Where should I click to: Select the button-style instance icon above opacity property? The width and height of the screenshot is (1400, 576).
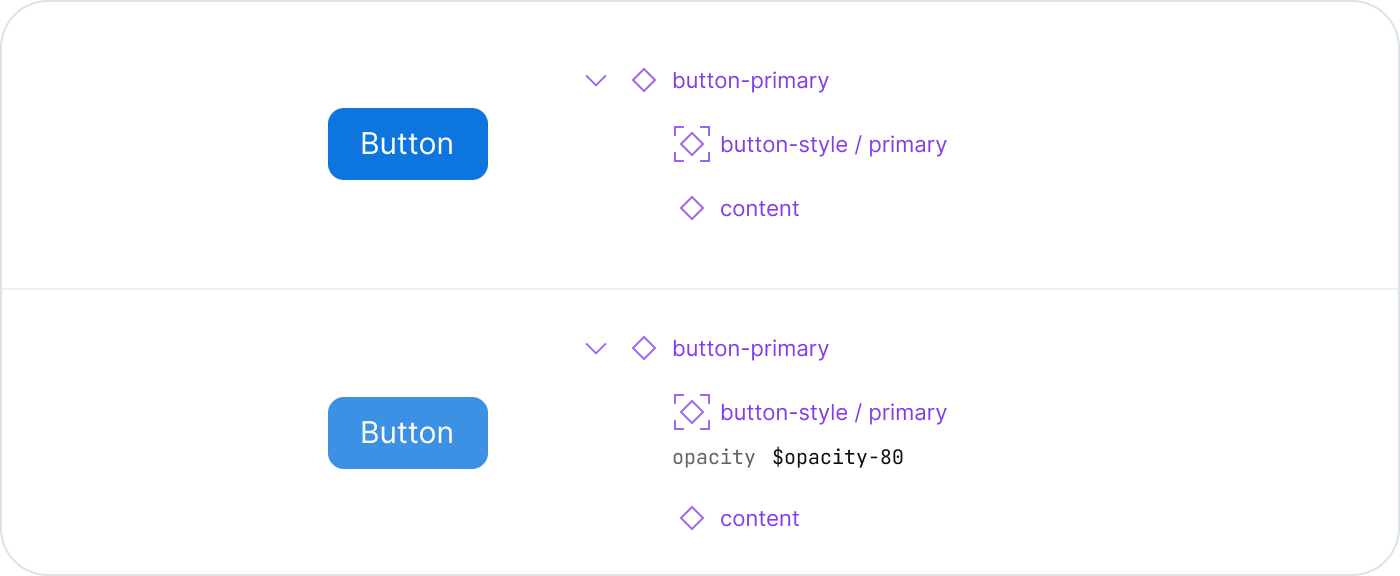(692, 412)
